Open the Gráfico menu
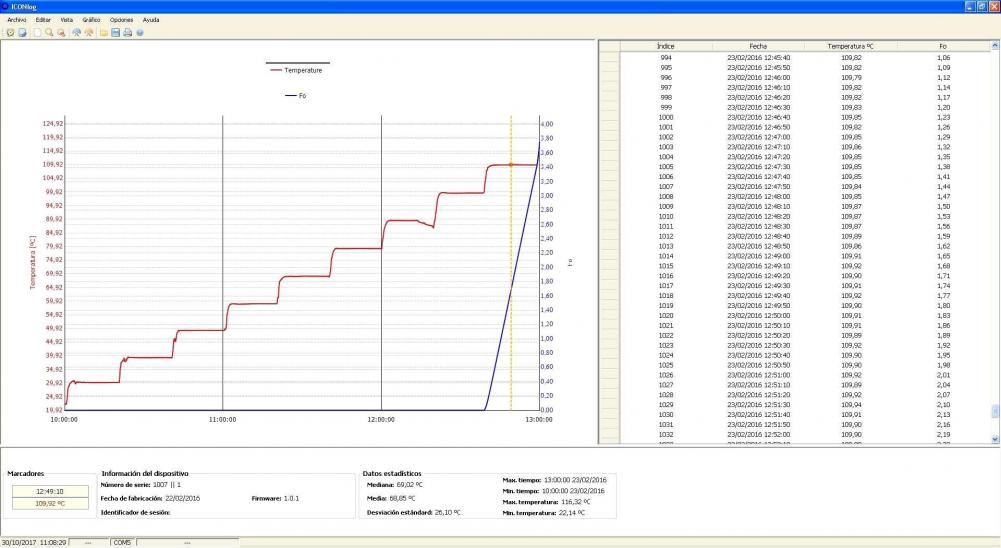This screenshot has height=548, width=1001. (91, 20)
